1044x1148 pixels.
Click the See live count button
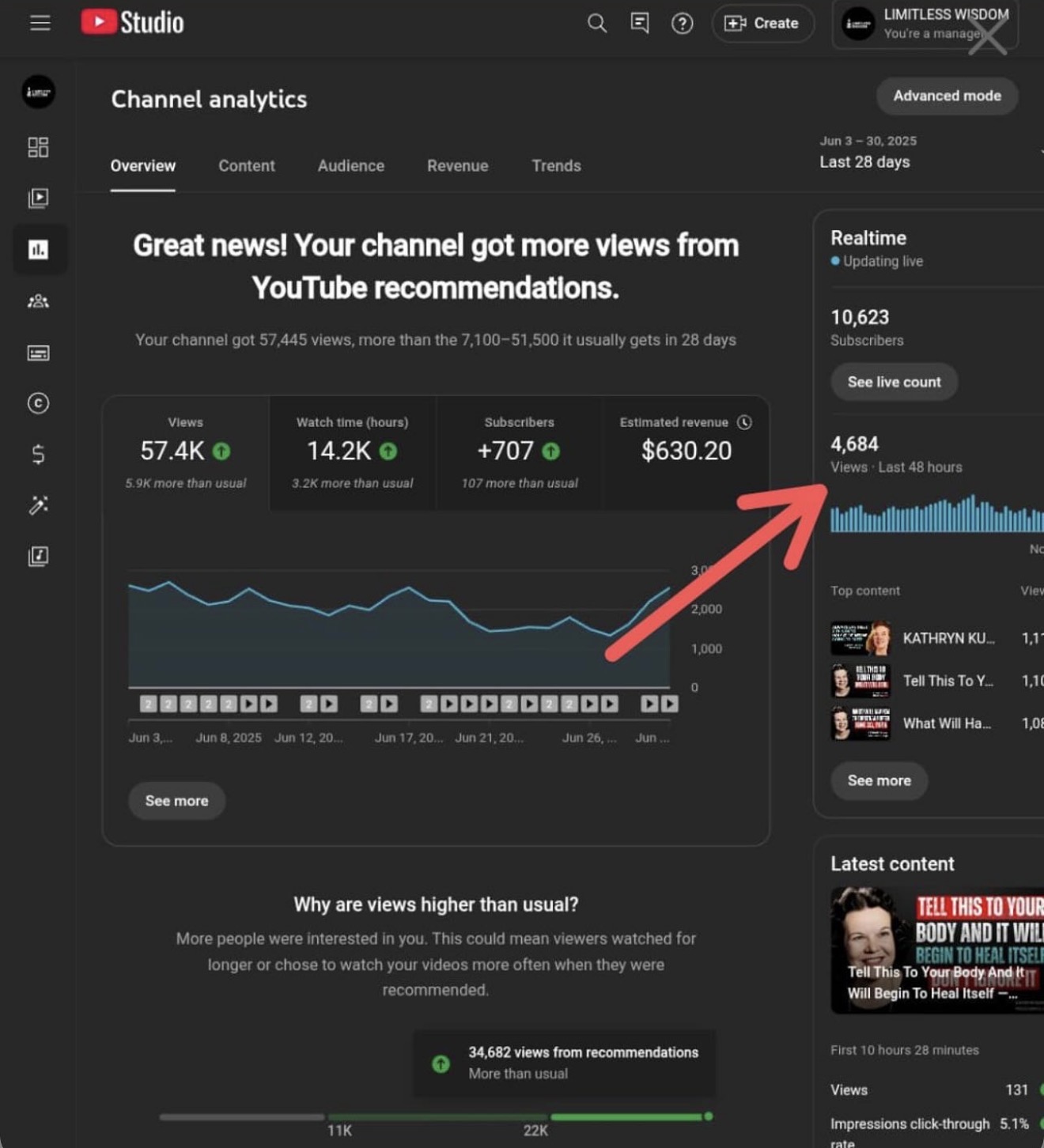tap(895, 382)
